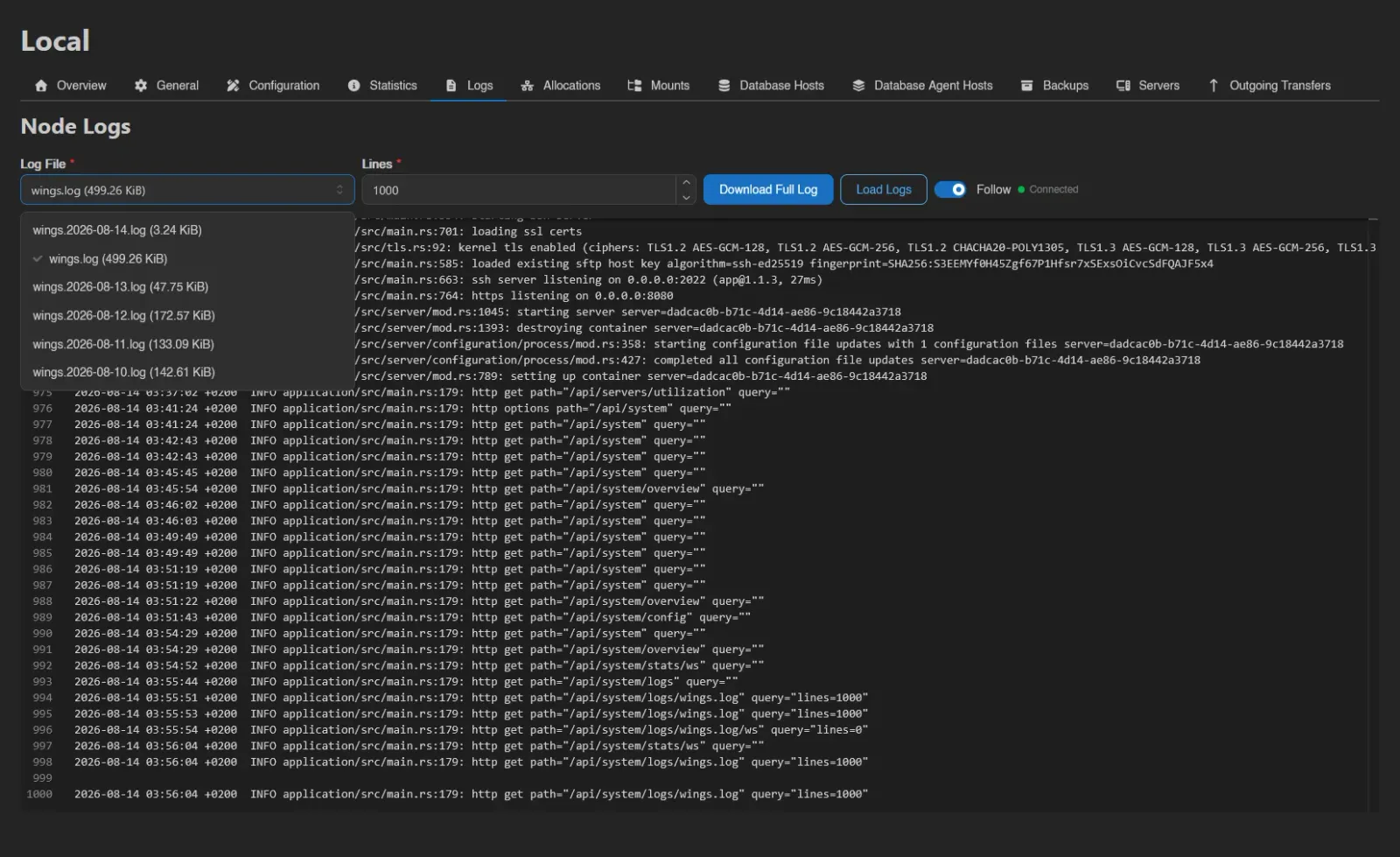The width and height of the screenshot is (1400, 857).
Task: Open the Servers tab
Action: pyautogui.click(x=1148, y=86)
